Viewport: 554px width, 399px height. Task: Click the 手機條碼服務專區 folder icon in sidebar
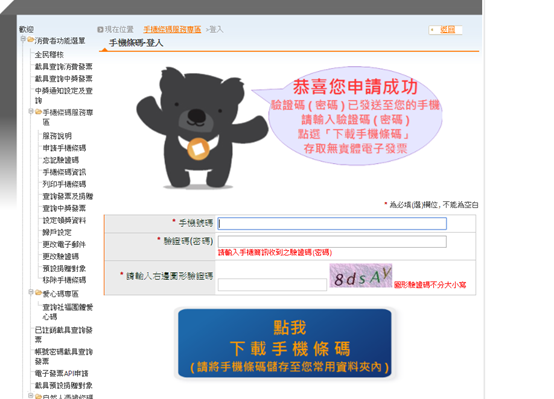[39, 112]
